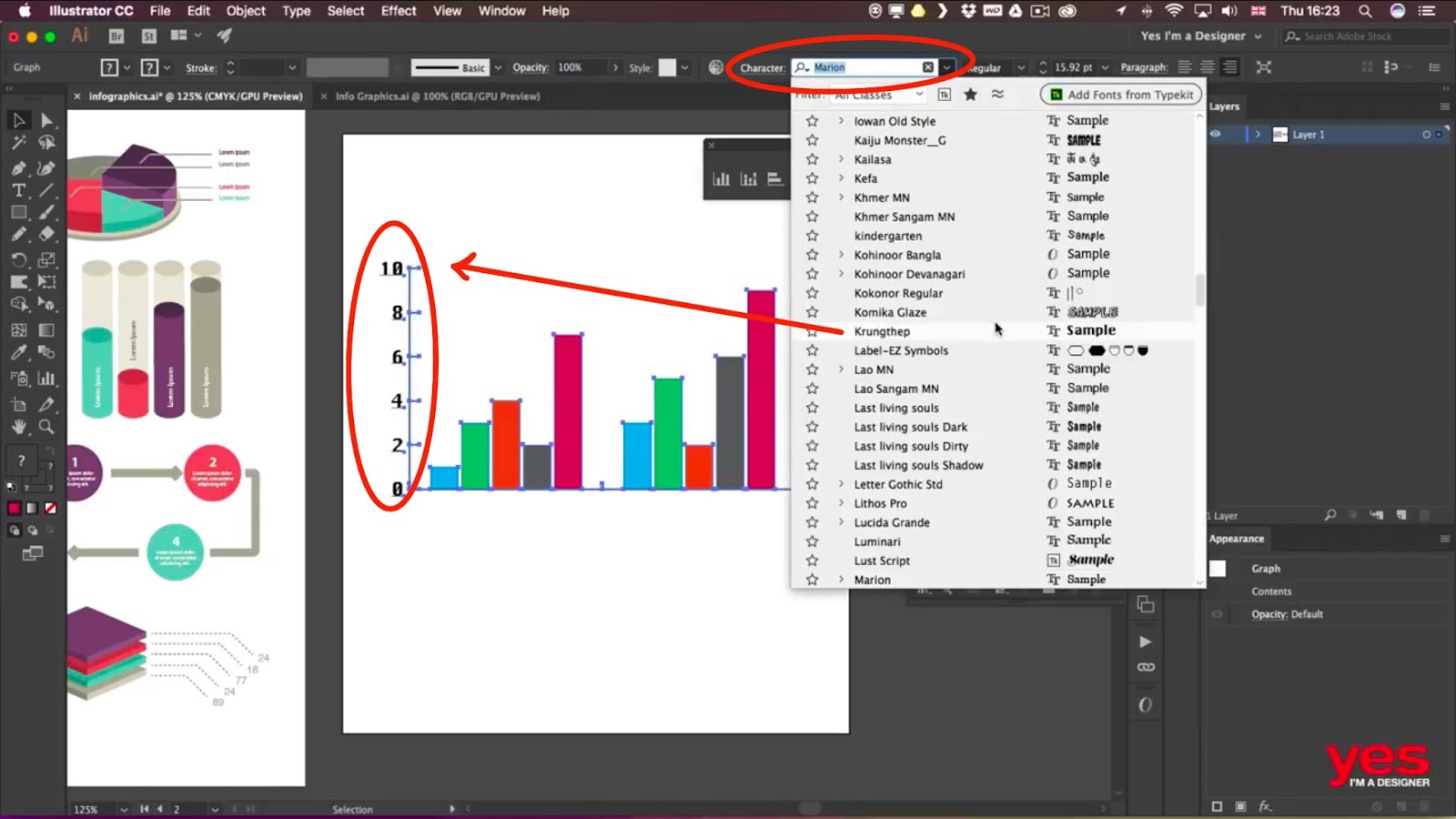Favorite the Krungthep font with its star
The image size is (1456, 819).
pos(811,330)
